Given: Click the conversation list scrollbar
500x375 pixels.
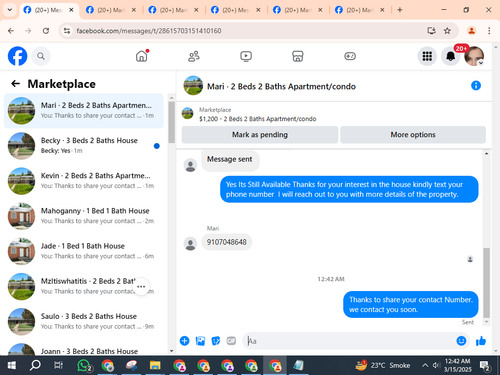Looking at the screenshot, I should (x=171, y=122).
